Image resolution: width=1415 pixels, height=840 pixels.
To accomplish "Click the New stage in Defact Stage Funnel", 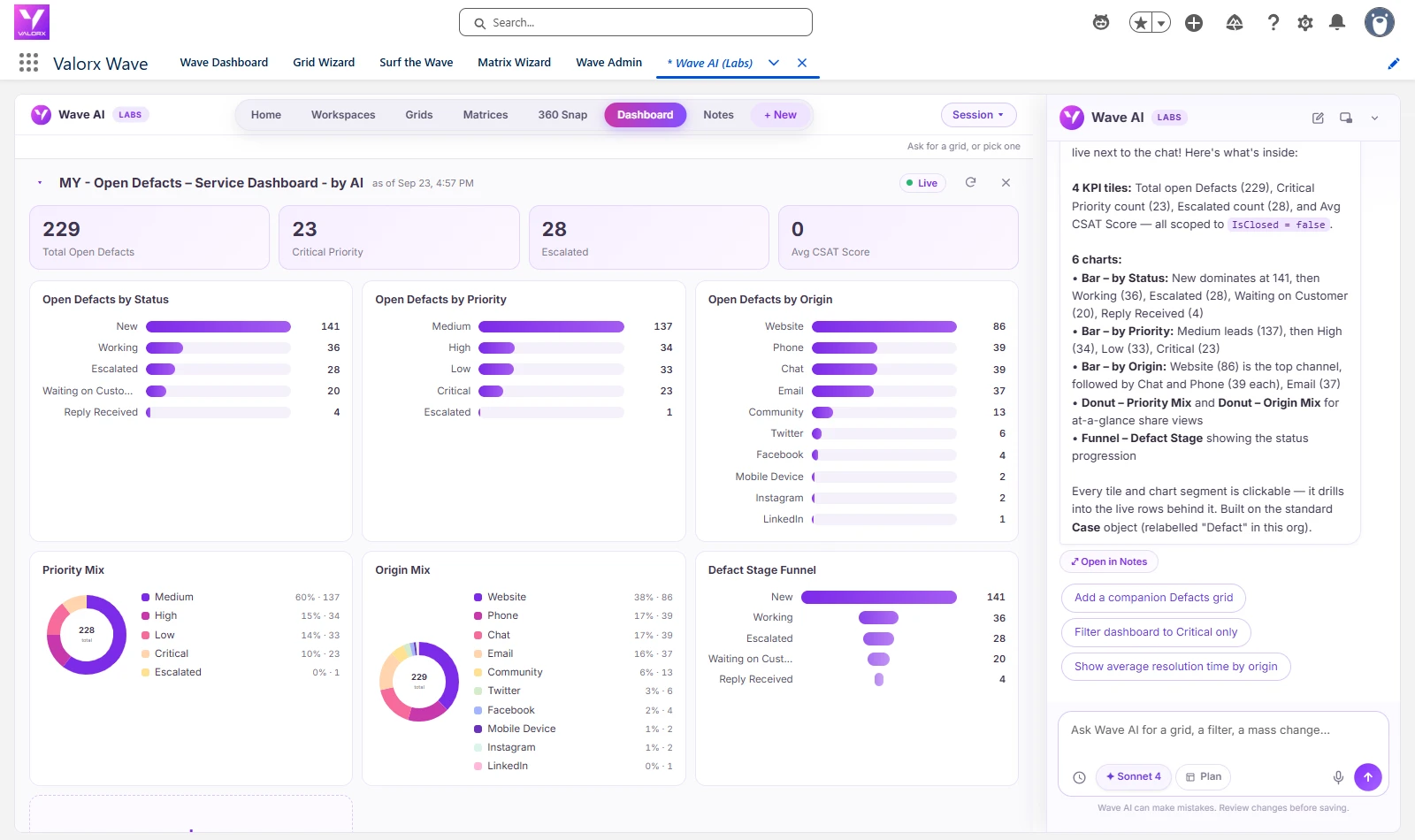I will click(879, 597).
